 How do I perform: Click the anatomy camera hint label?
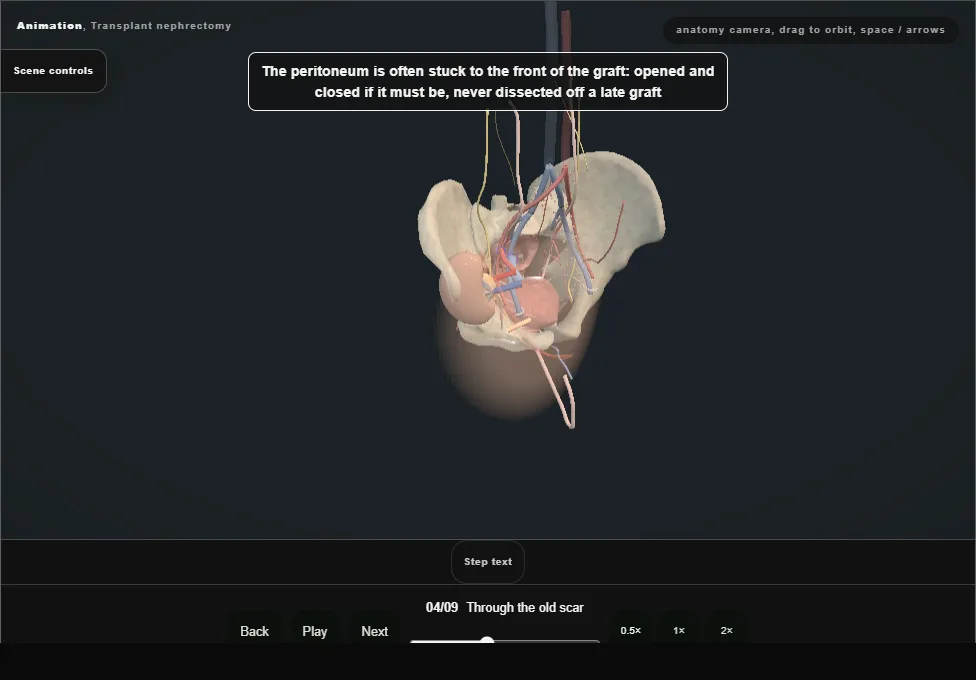pos(810,30)
